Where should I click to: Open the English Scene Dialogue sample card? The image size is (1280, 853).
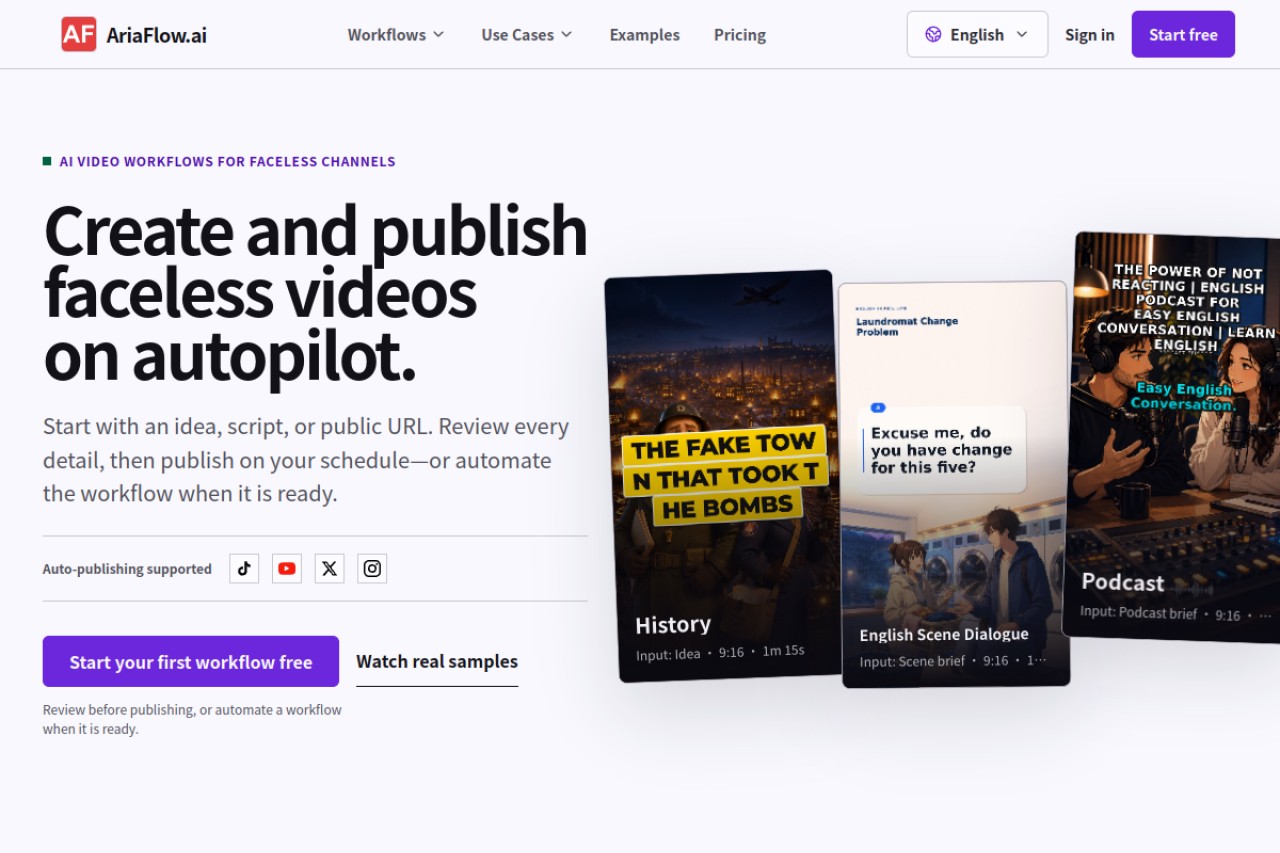(954, 484)
